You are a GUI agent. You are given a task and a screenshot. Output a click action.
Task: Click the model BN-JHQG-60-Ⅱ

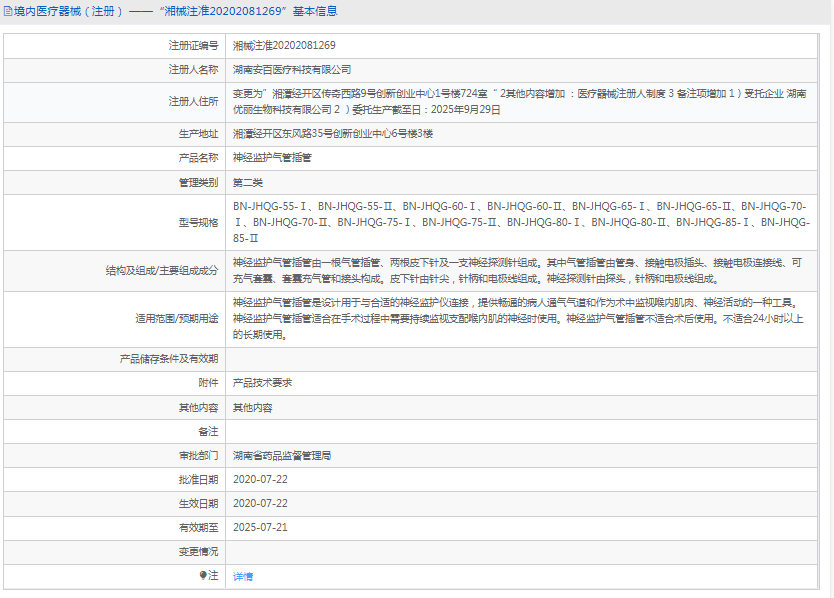tap(524, 206)
